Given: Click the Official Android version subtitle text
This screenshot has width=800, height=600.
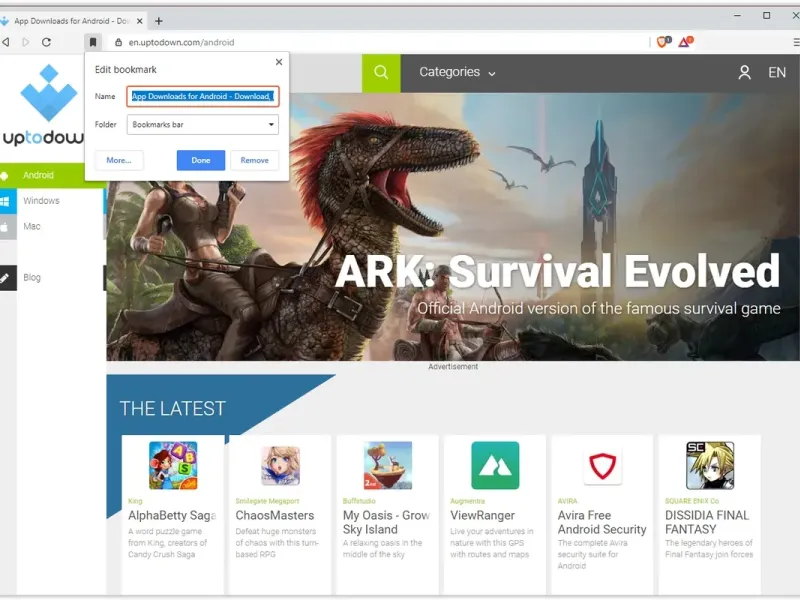Looking at the screenshot, I should 599,308.
